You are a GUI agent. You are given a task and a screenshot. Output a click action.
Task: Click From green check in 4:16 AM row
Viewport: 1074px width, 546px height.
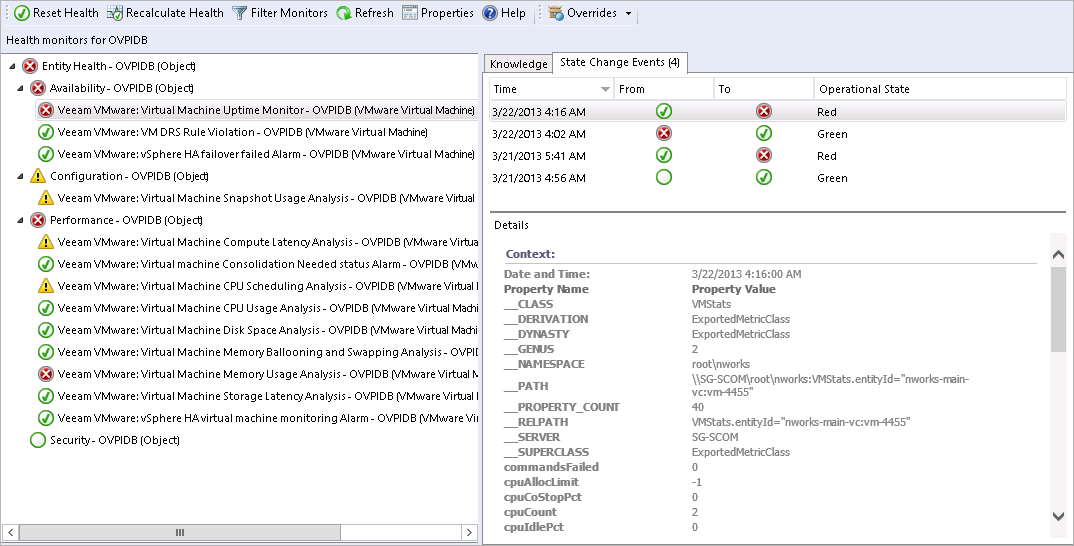pyautogui.click(x=664, y=111)
